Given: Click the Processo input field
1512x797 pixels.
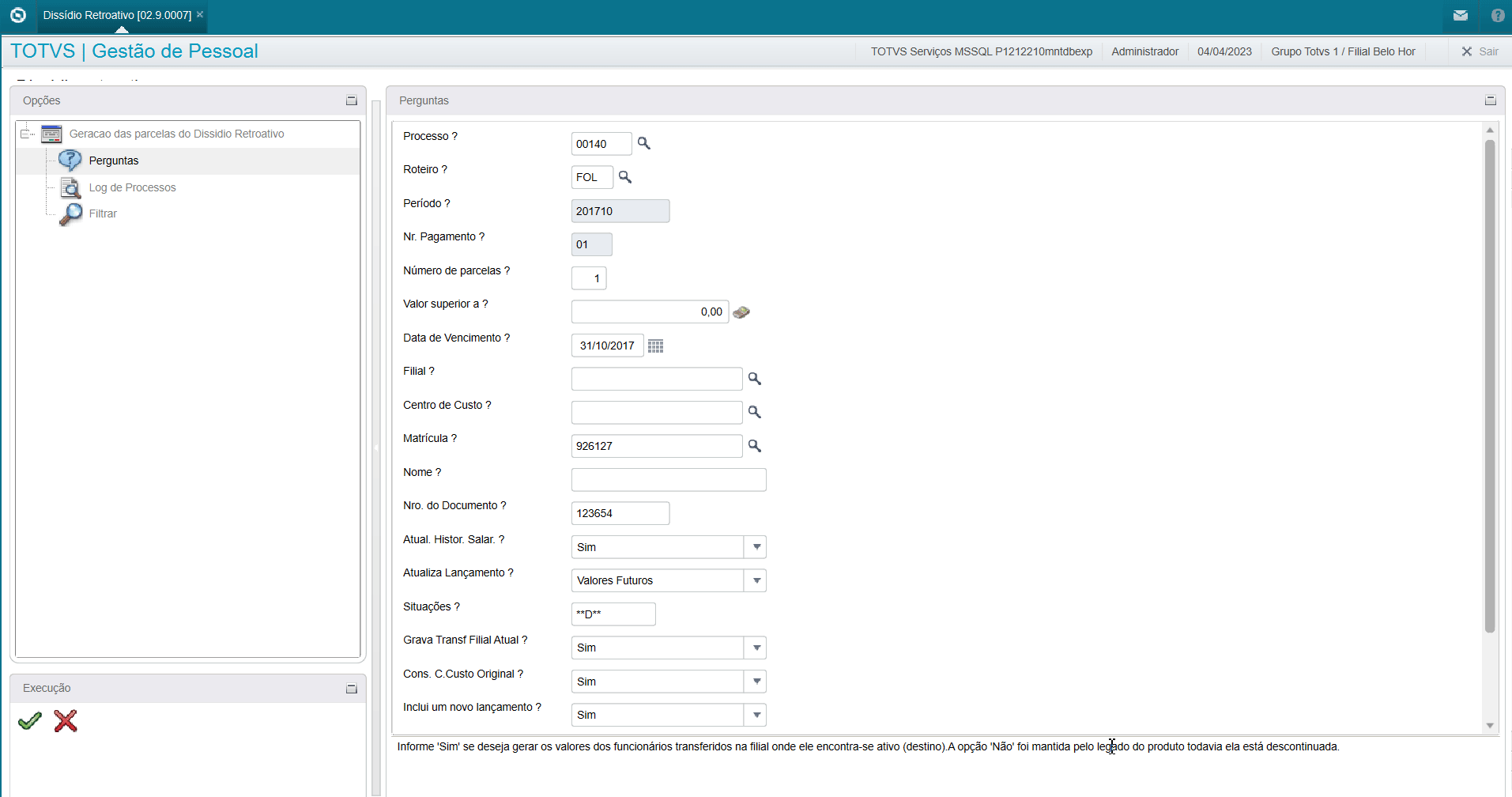Looking at the screenshot, I should pos(601,144).
